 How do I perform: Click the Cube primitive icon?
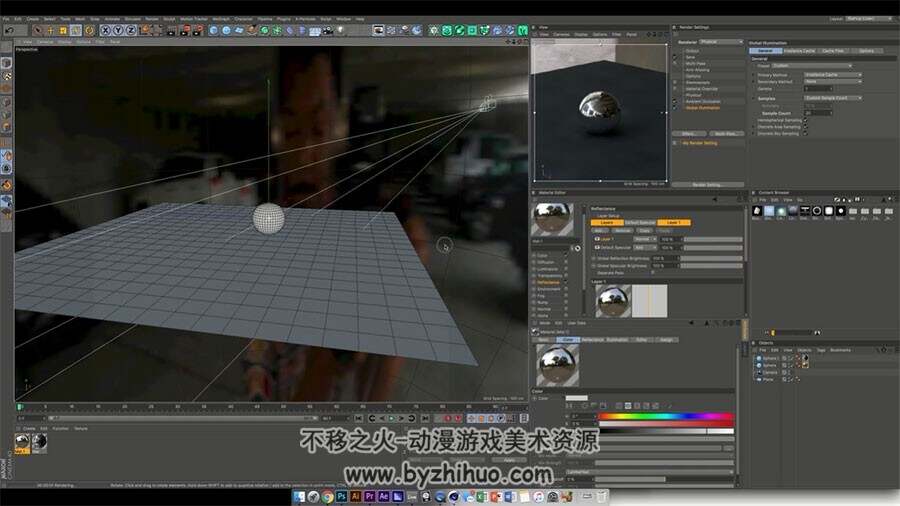[x=214, y=30]
